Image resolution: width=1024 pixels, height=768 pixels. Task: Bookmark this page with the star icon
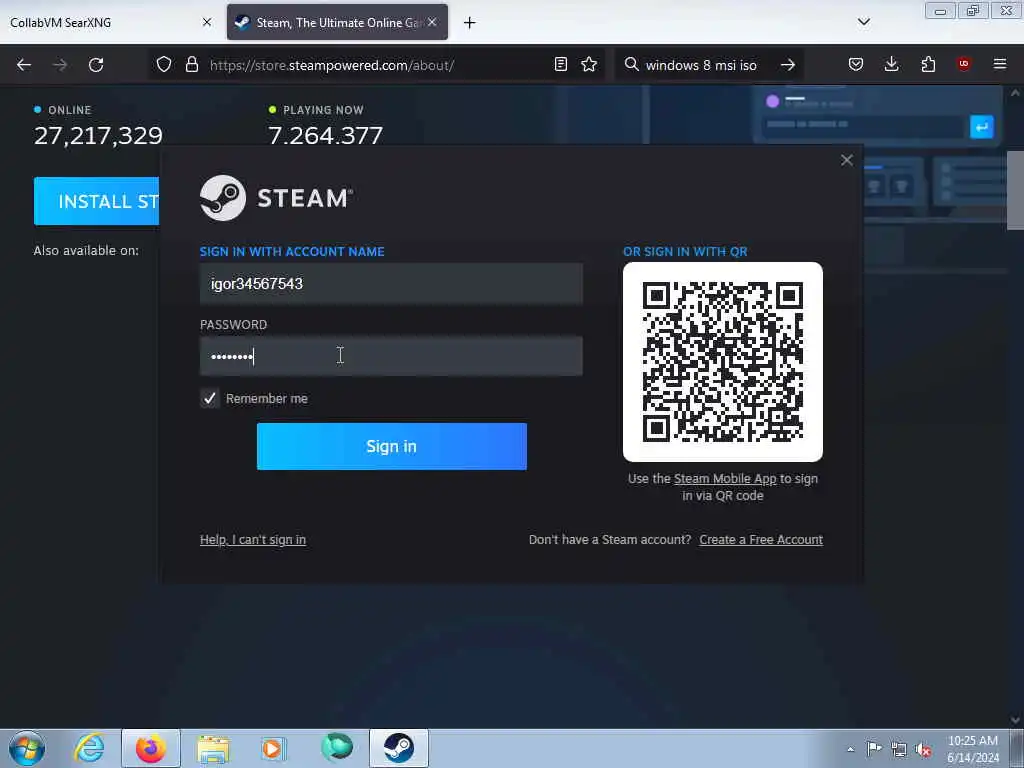click(589, 65)
